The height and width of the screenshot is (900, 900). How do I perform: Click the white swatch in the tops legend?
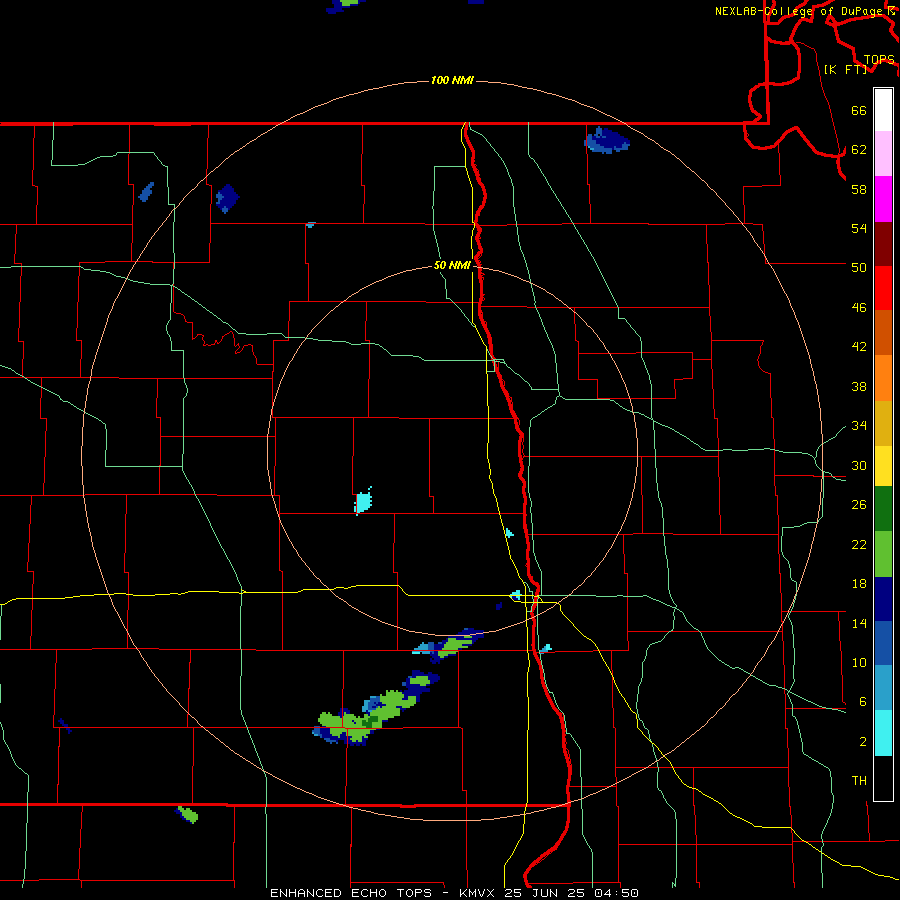883,110
